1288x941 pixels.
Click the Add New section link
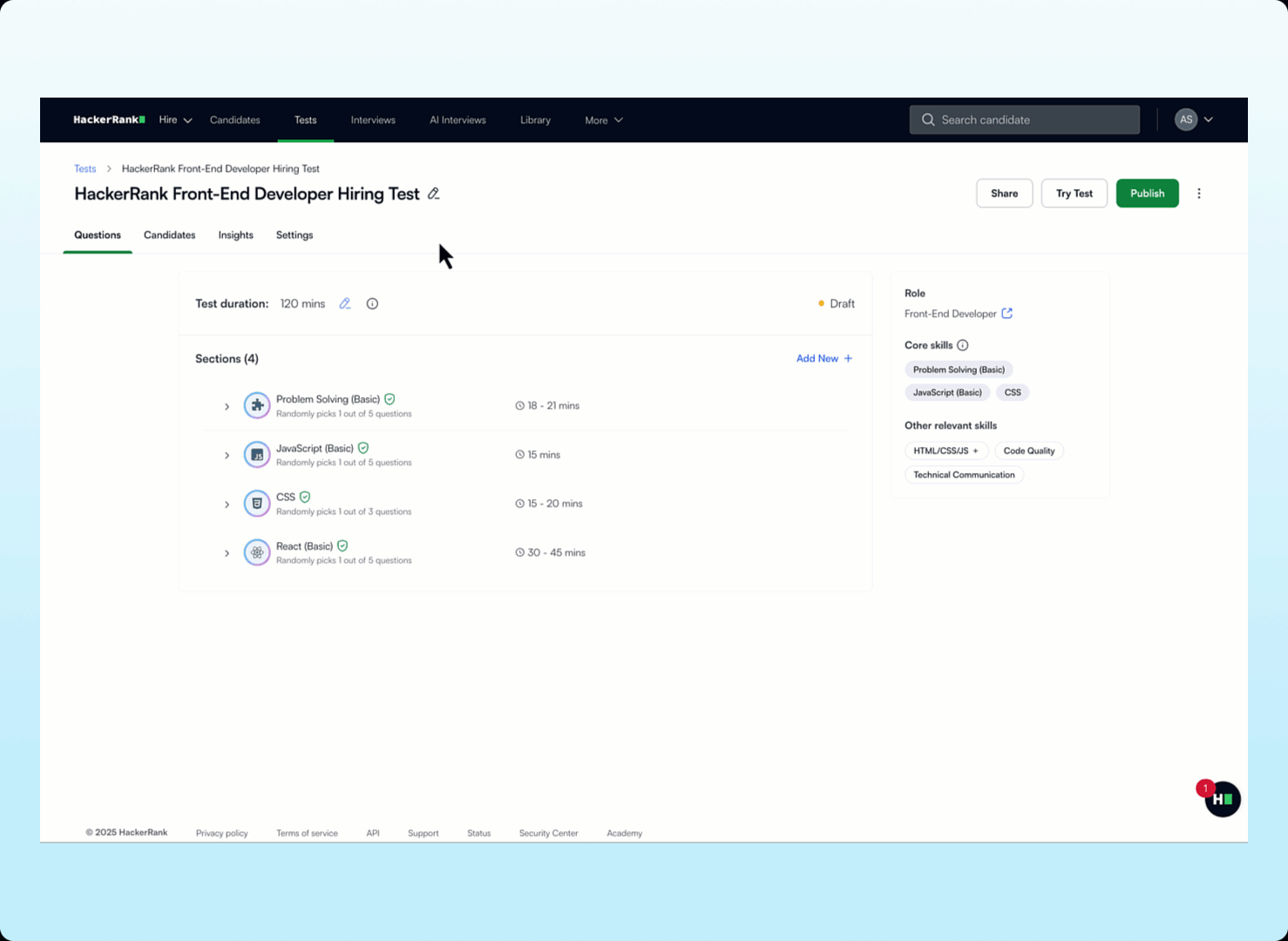click(824, 358)
